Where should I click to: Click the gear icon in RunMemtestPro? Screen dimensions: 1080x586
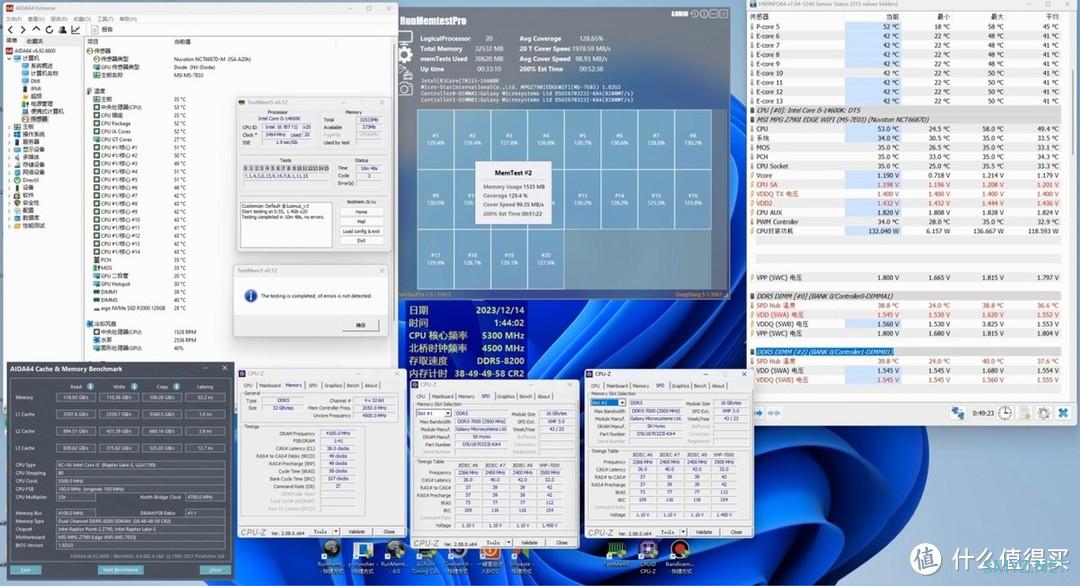[406, 55]
